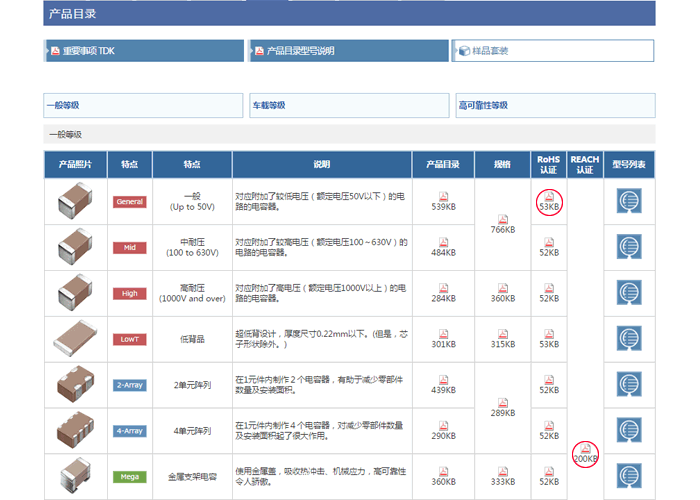Click the 4-Array capacitor photo
Screen dimensions: 700x500
click(x=75, y=430)
